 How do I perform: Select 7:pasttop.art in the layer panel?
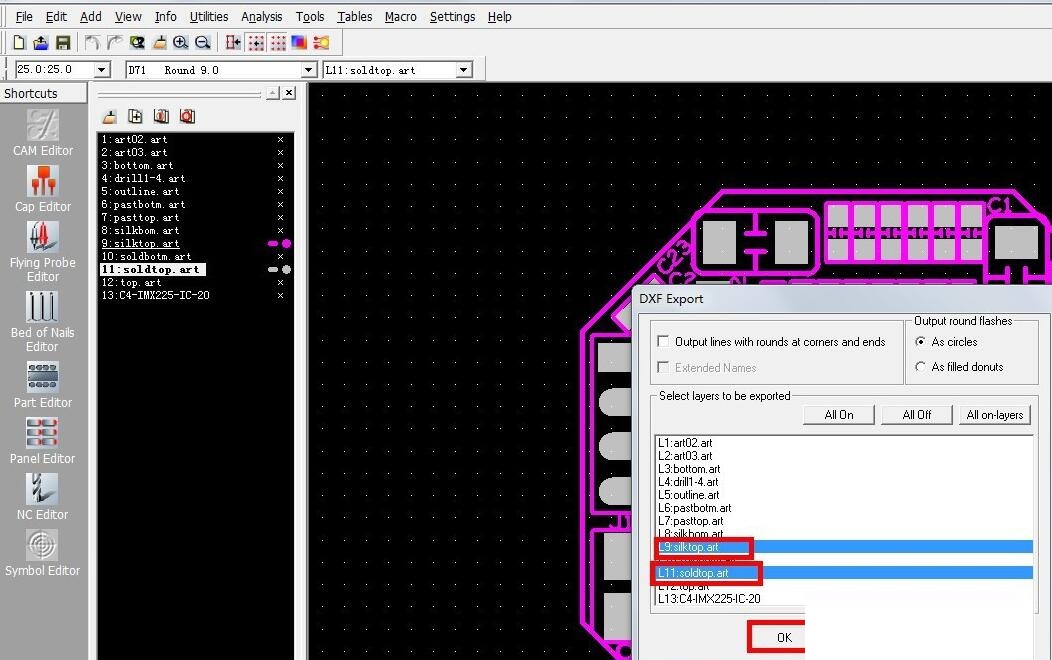coord(140,218)
